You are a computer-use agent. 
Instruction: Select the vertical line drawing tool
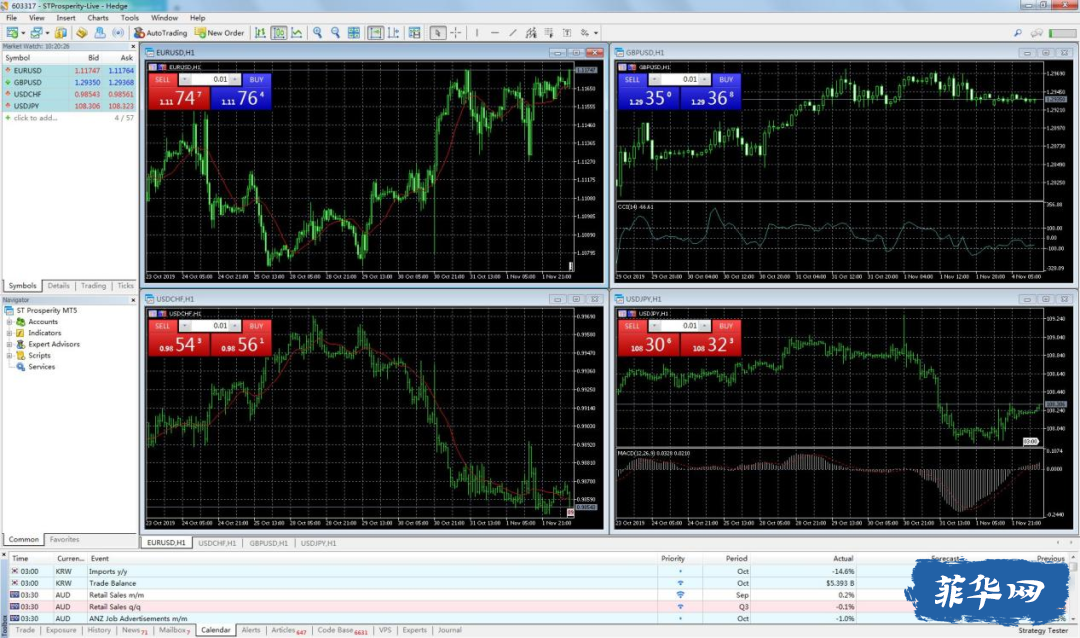pos(477,32)
